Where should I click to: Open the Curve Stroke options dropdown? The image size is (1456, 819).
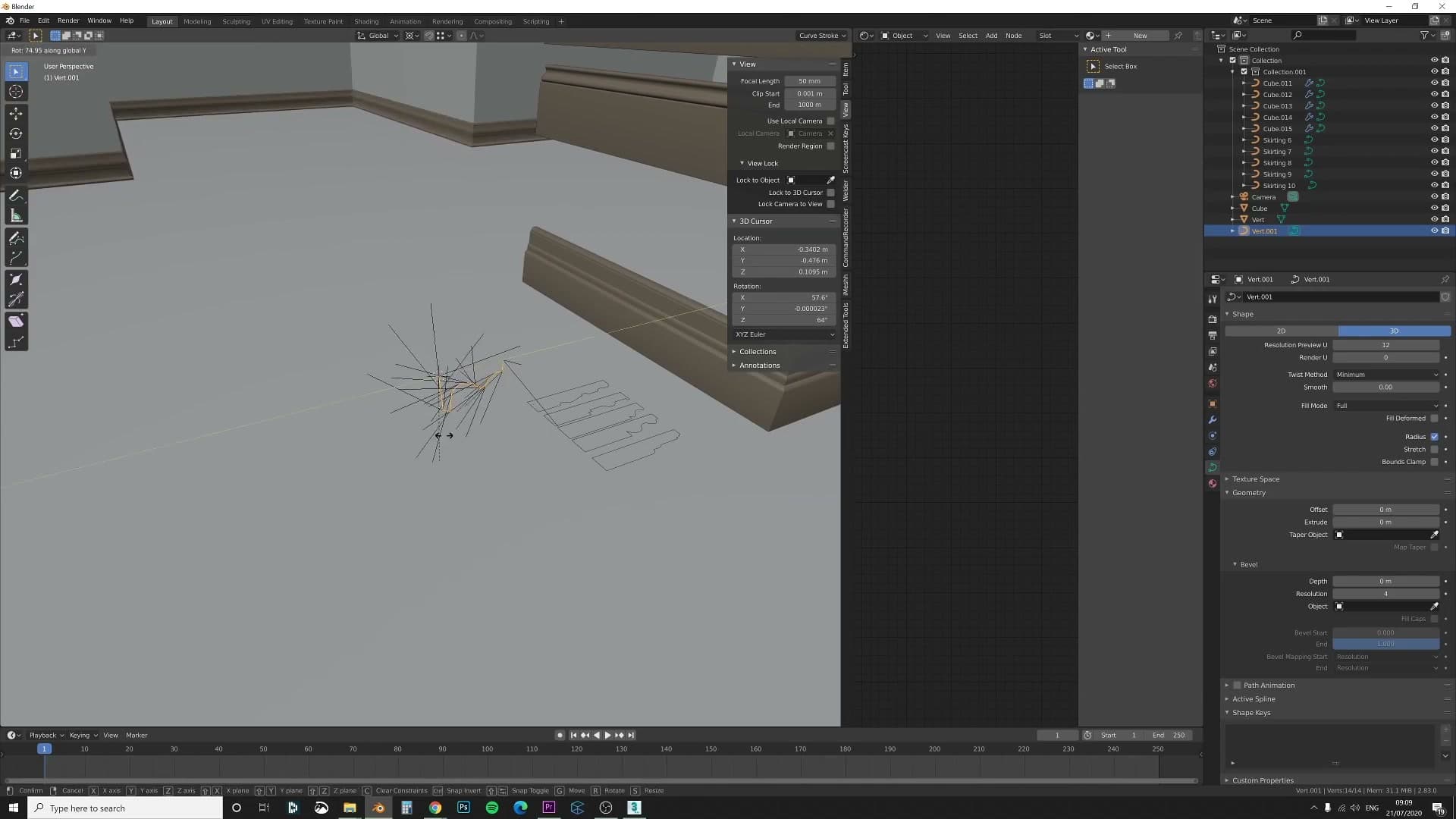822,36
